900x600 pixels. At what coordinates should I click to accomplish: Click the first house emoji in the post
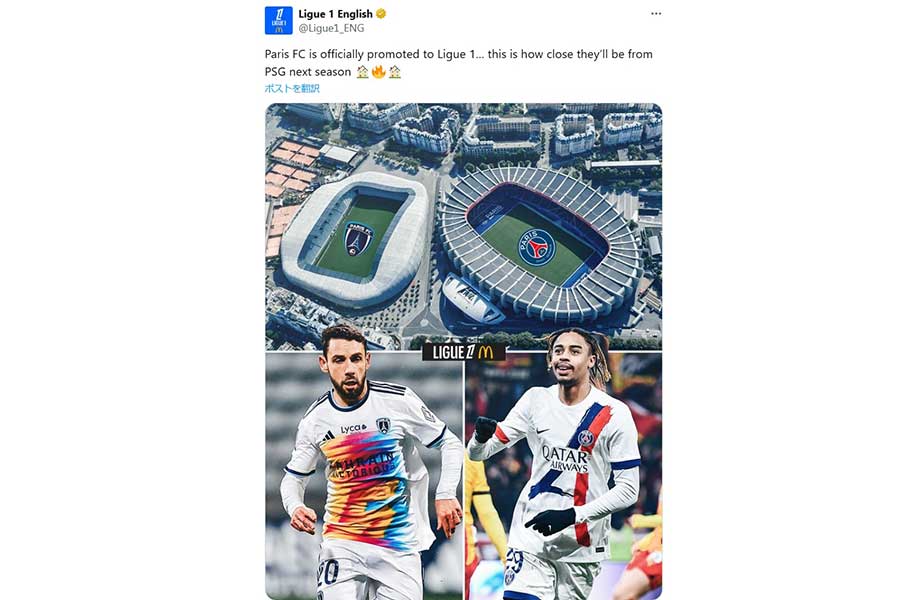click(x=362, y=72)
